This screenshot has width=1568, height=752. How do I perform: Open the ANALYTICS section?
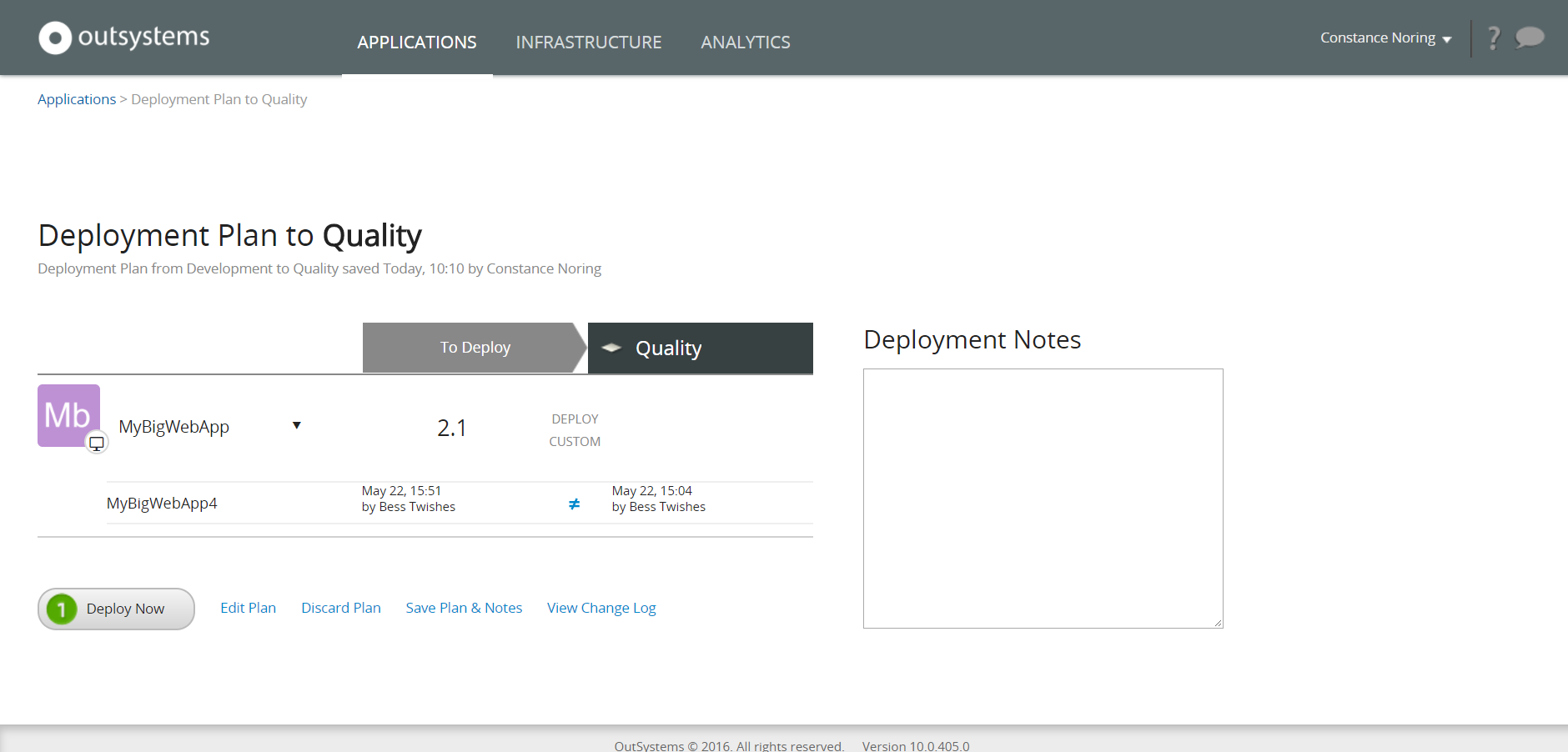click(x=745, y=42)
